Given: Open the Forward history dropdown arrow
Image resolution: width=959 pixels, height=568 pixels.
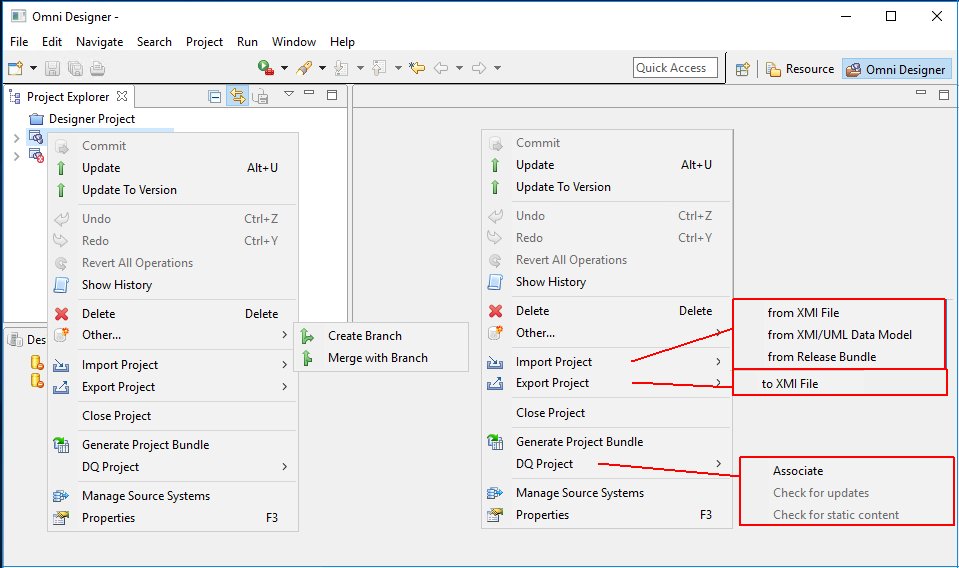Looking at the screenshot, I should click(x=497, y=68).
